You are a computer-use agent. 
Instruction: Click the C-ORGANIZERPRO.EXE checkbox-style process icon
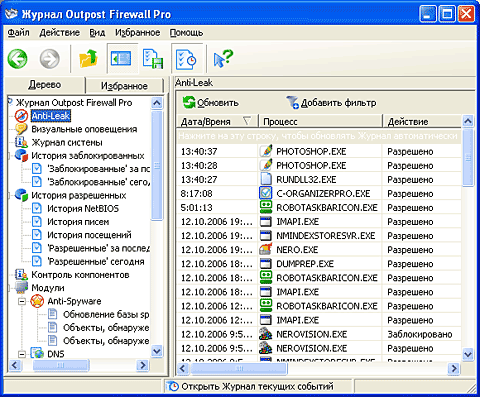point(266,193)
